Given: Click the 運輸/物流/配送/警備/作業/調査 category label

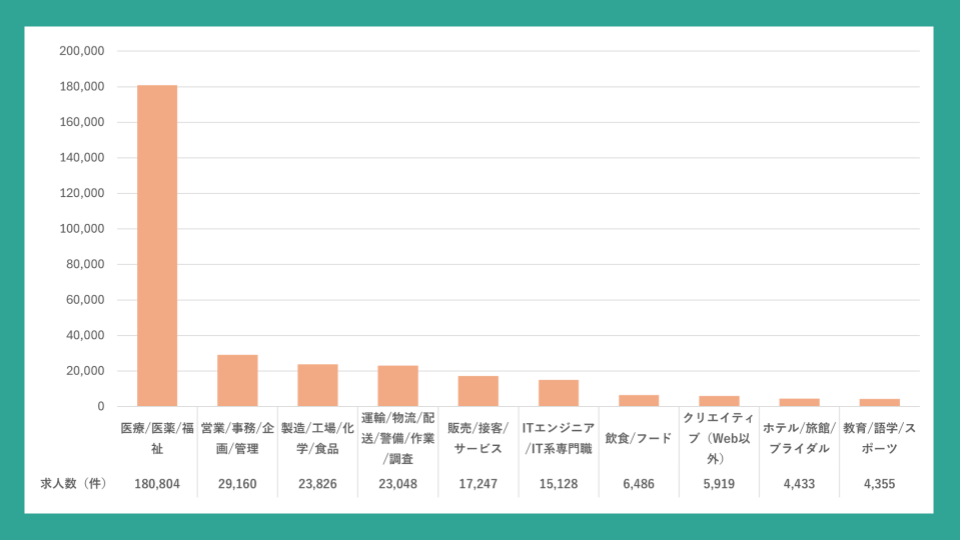Looking at the screenshot, I should click(397, 438).
